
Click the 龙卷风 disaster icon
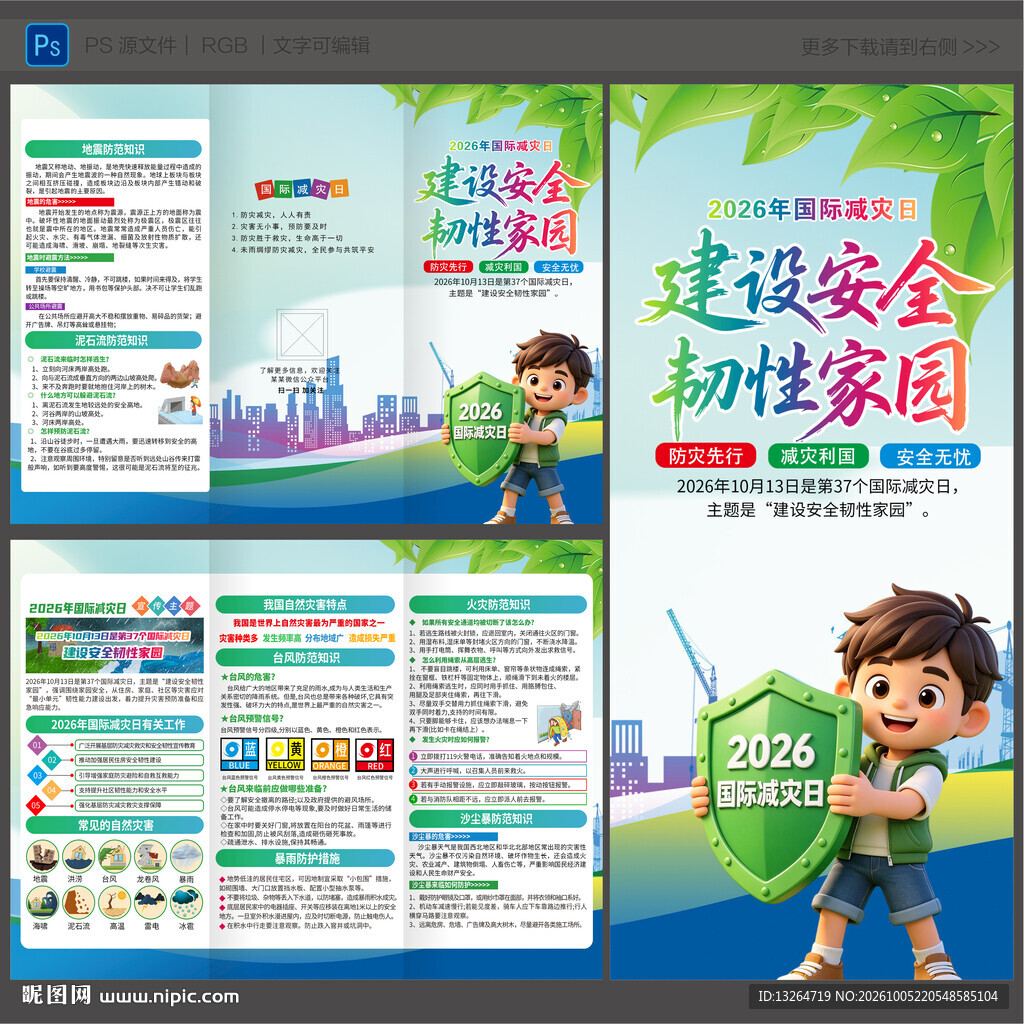(x=150, y=856)
